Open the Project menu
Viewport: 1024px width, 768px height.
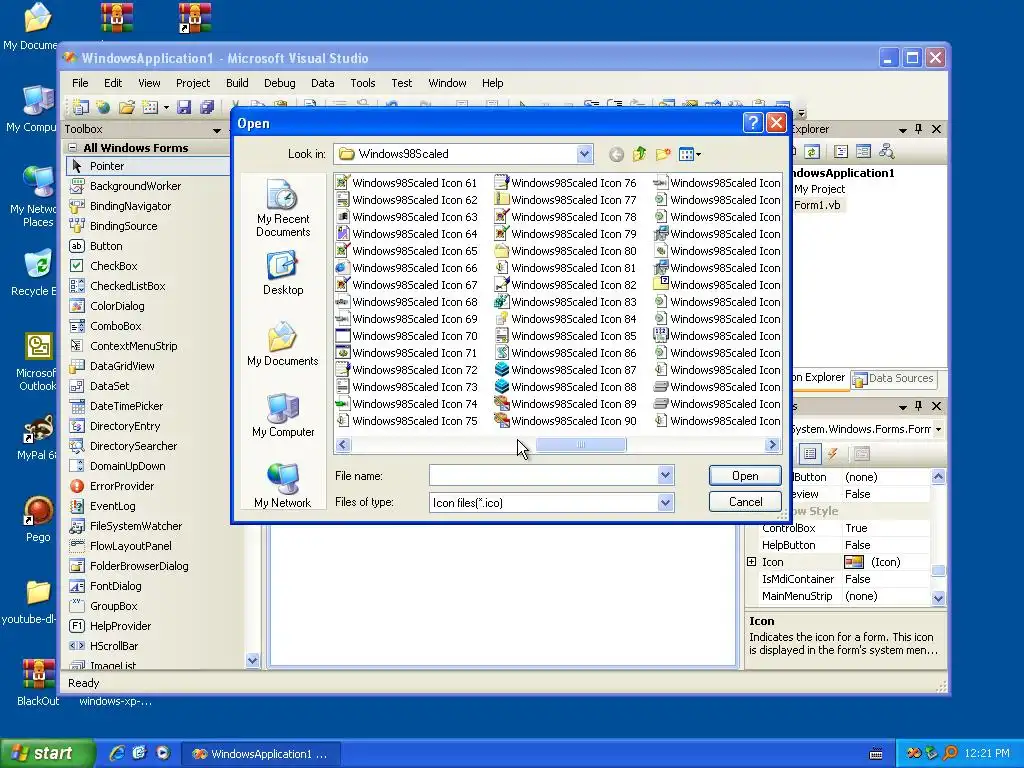pos(193,83)
